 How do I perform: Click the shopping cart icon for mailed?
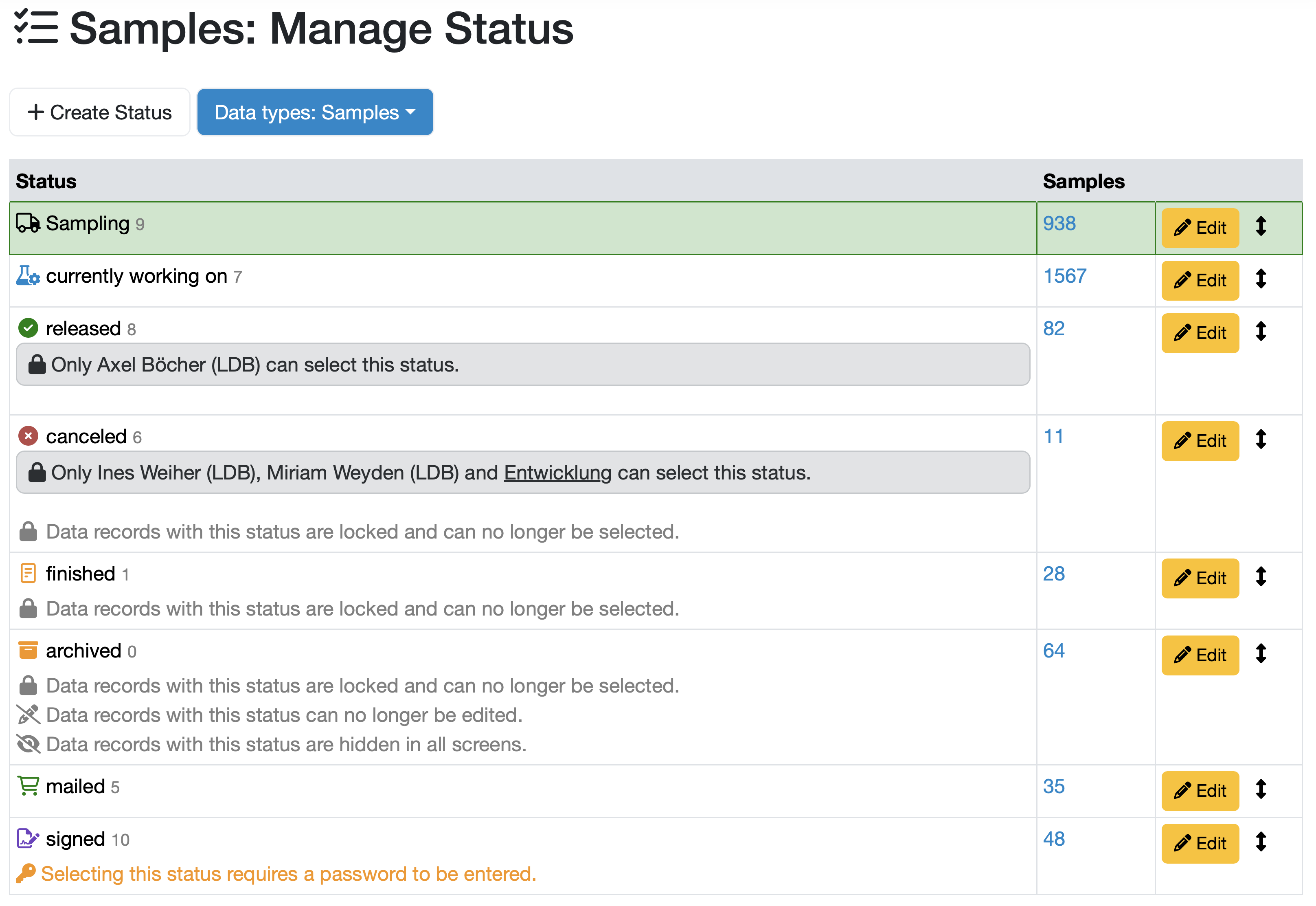(x=28, y=786)
